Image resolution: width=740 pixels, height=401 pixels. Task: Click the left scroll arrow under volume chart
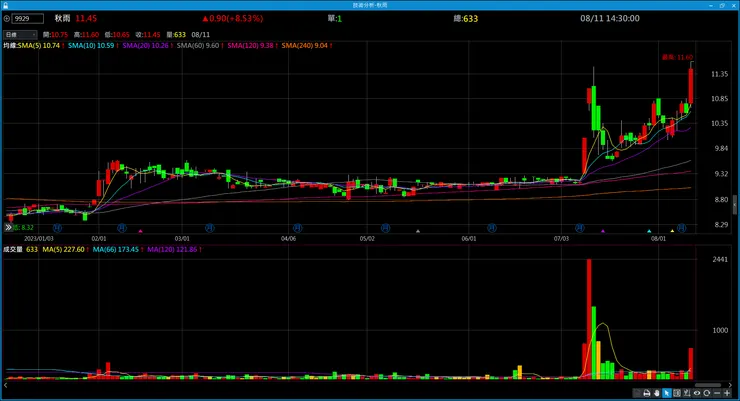click(x=5, y=385)
